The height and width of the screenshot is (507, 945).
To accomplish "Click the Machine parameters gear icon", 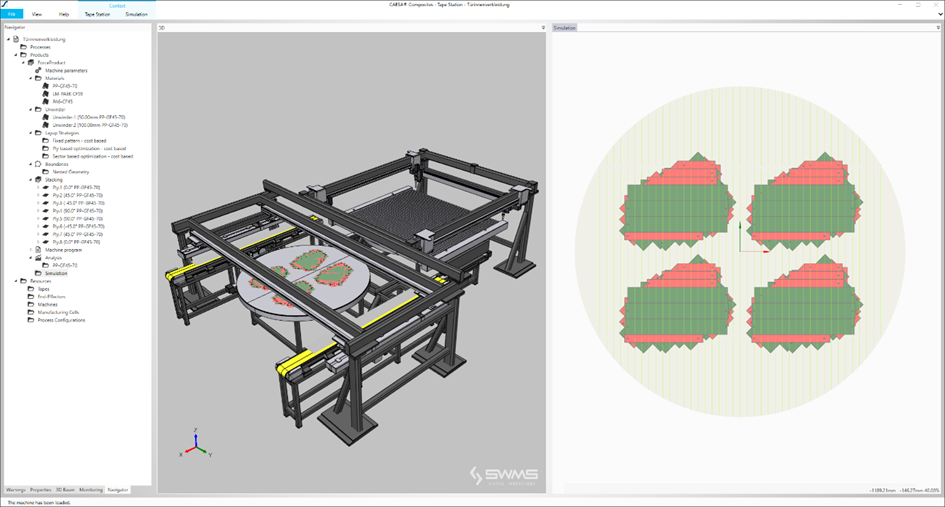I will coord(38,71).
